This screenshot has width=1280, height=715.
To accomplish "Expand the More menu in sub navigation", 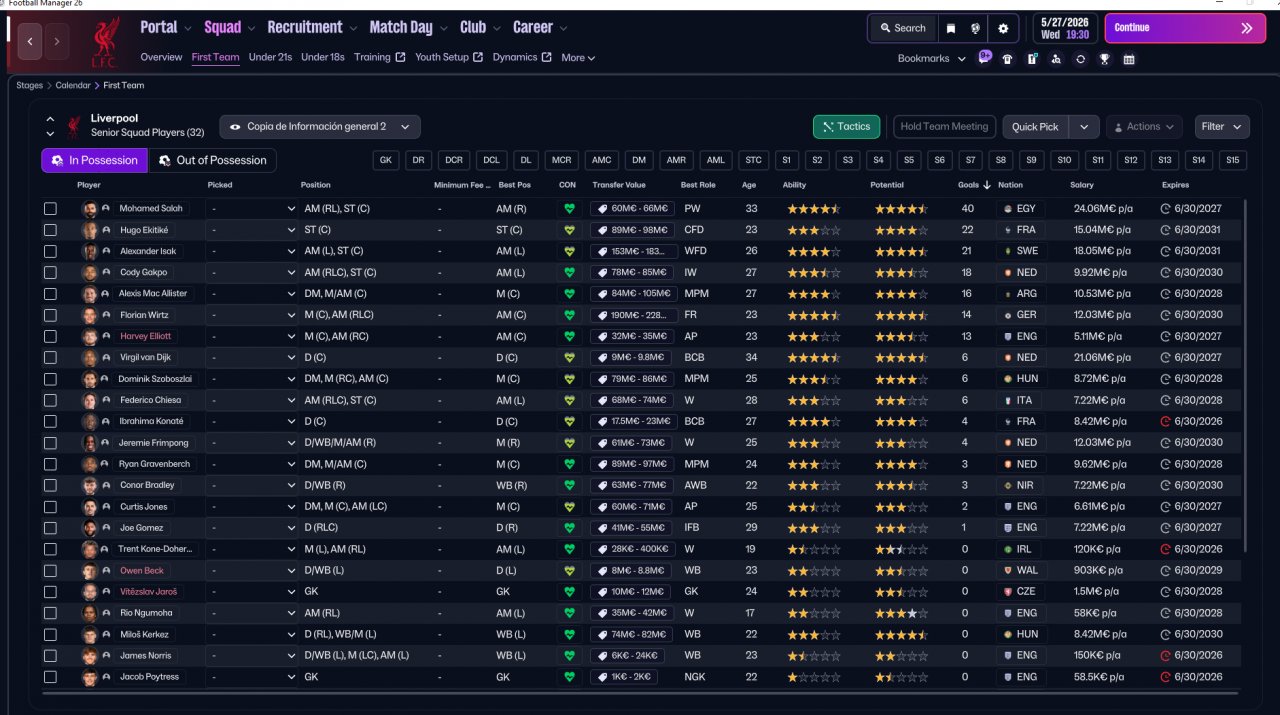I will (578, 58).
